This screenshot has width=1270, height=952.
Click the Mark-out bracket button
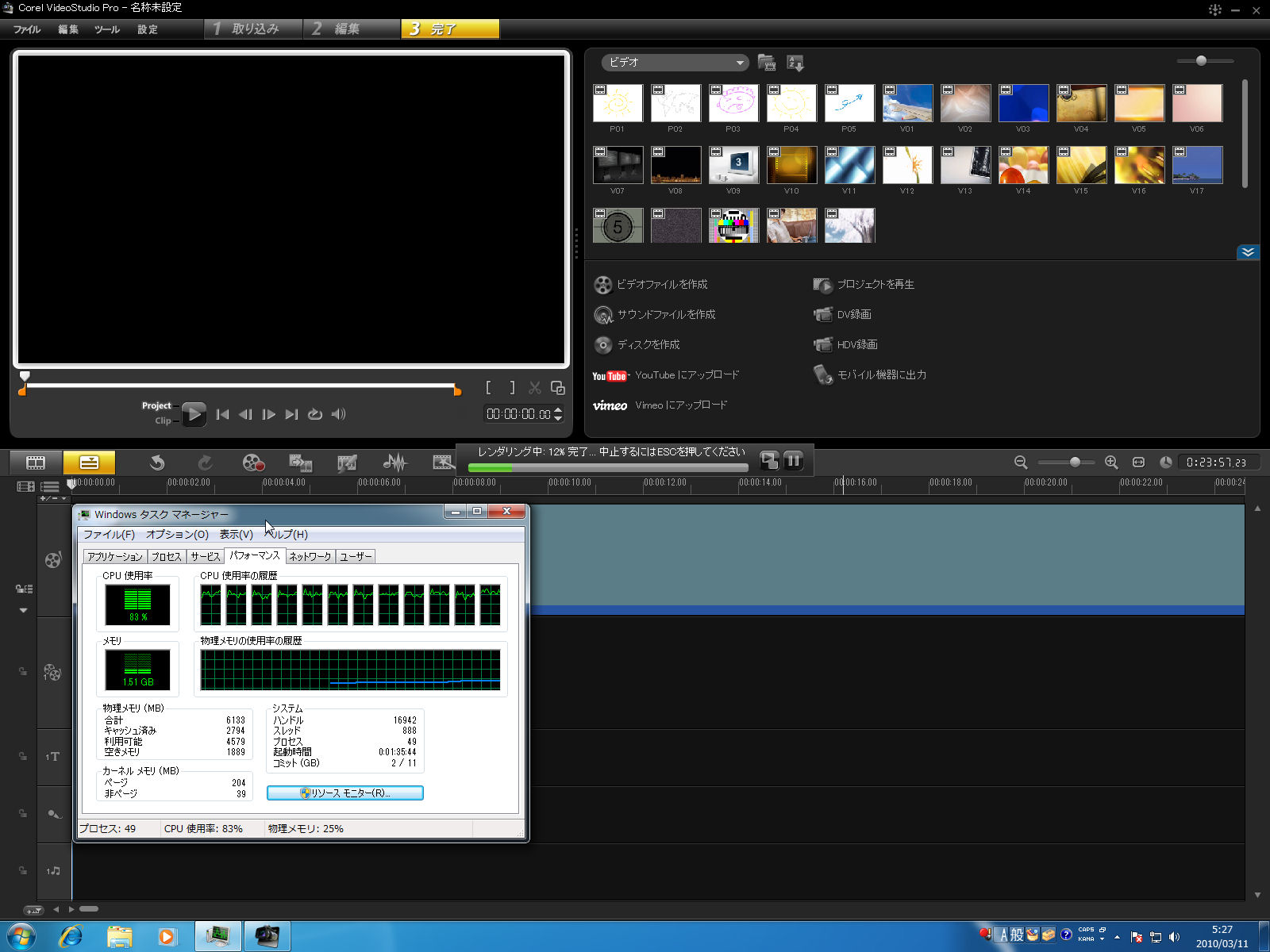coord(512,388)
